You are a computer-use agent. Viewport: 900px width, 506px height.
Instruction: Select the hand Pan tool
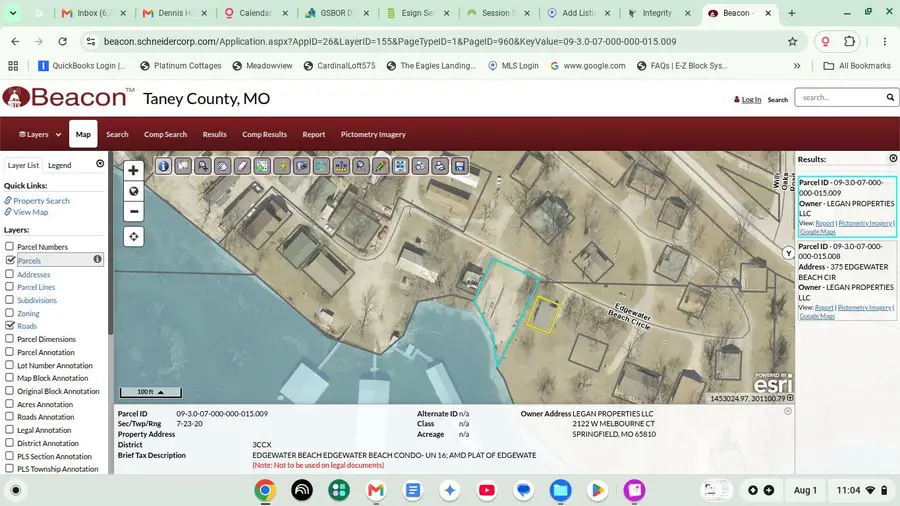pos(223,166)
